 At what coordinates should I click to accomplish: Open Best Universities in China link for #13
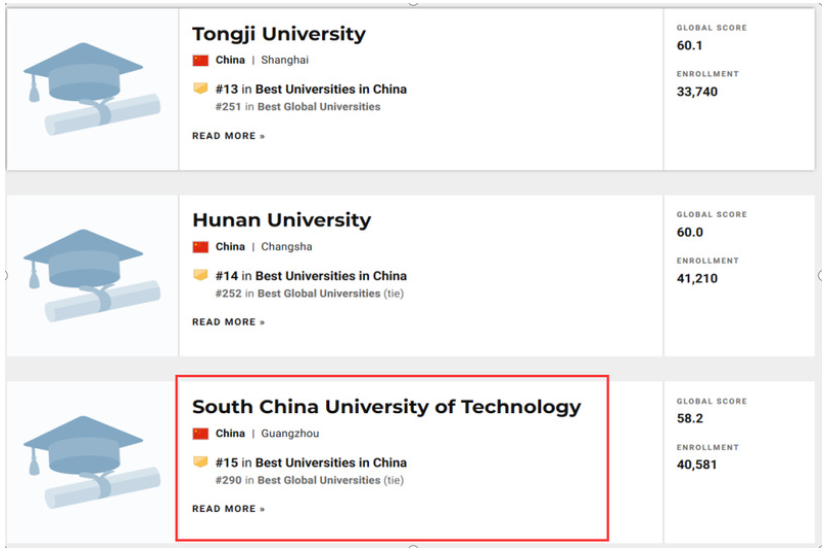(x=331, y=89)
